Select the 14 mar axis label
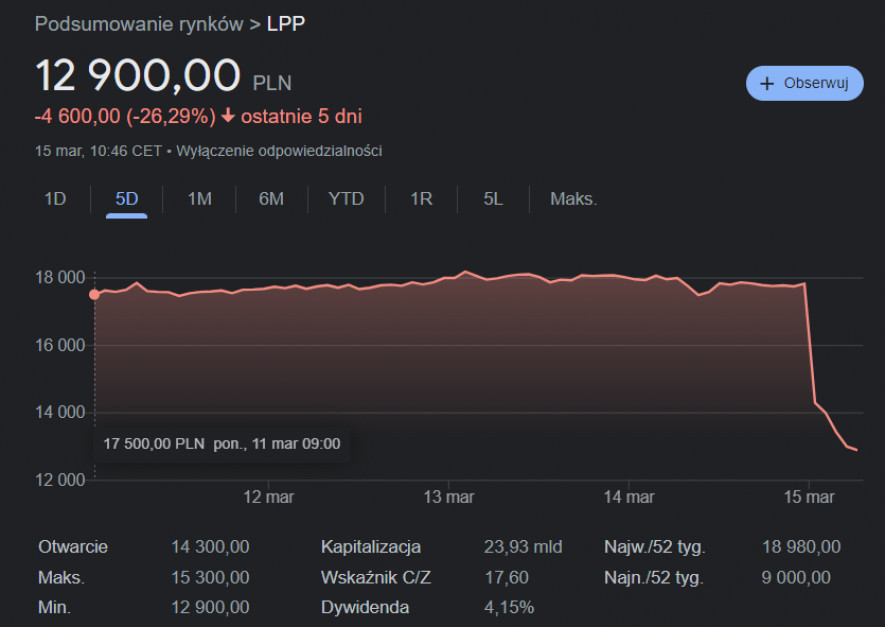The image size is (885, 627). (x=629, y=497)
